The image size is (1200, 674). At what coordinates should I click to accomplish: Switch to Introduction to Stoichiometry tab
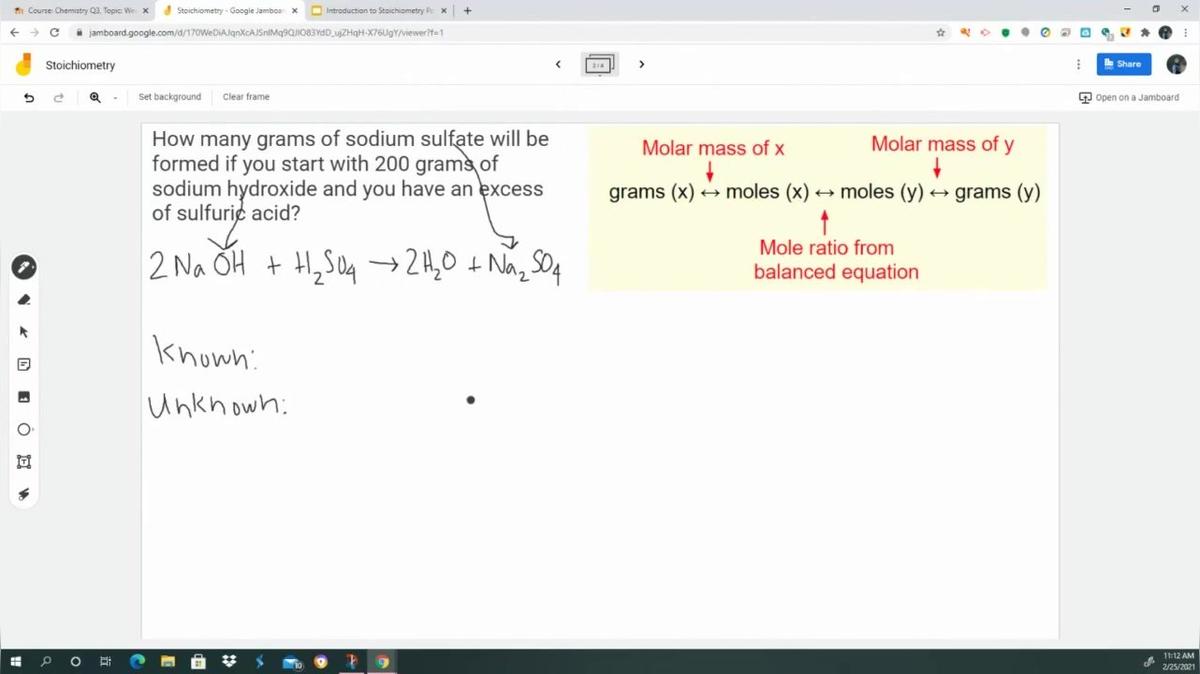point(376,11)
